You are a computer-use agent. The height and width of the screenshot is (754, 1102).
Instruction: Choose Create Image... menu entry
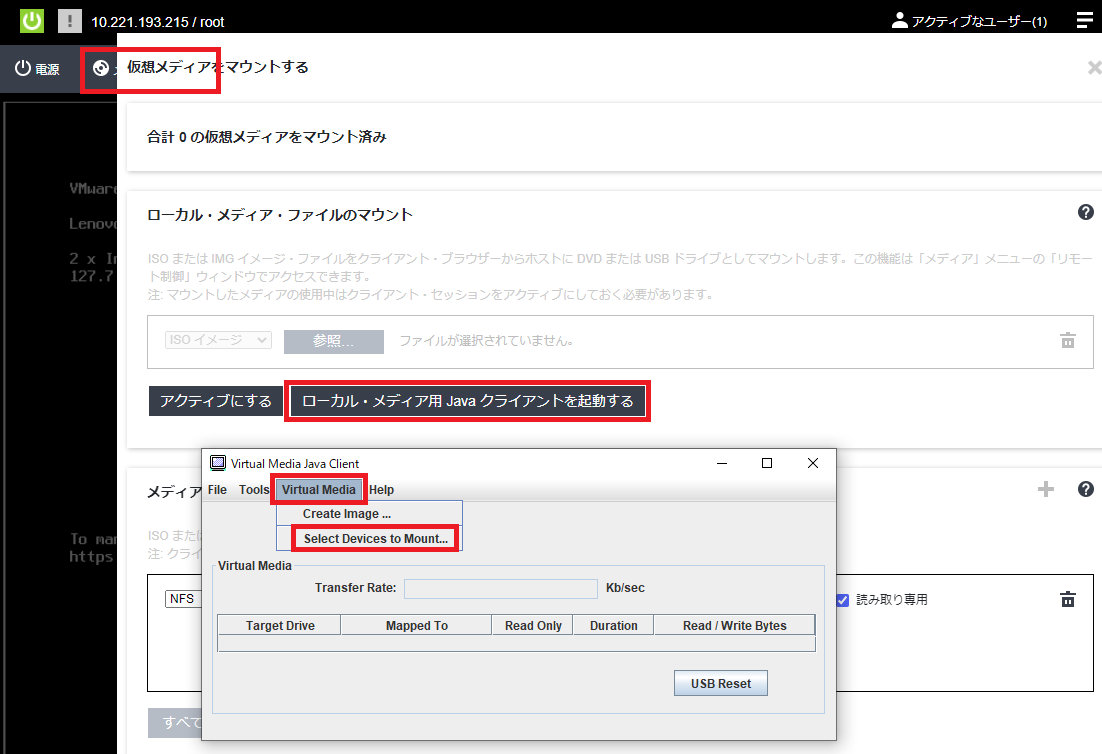[370, 514]
